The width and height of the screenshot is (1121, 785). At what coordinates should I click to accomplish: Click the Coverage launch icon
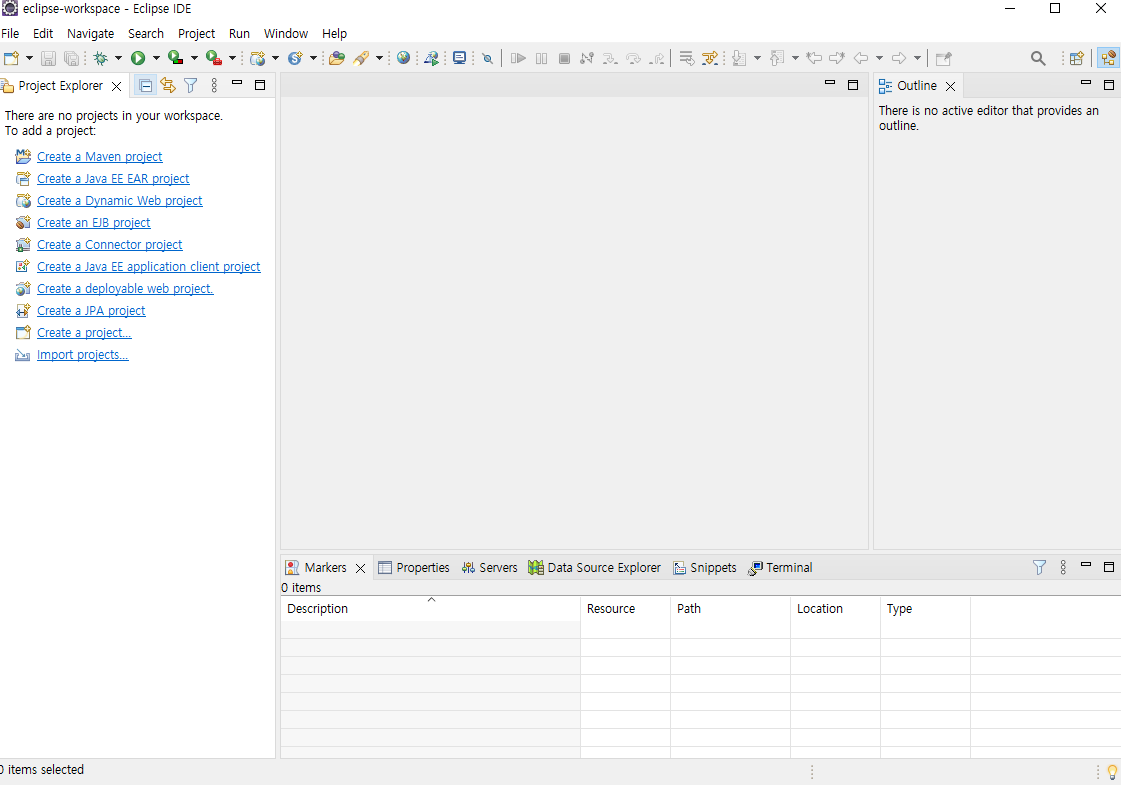(175, 58)
